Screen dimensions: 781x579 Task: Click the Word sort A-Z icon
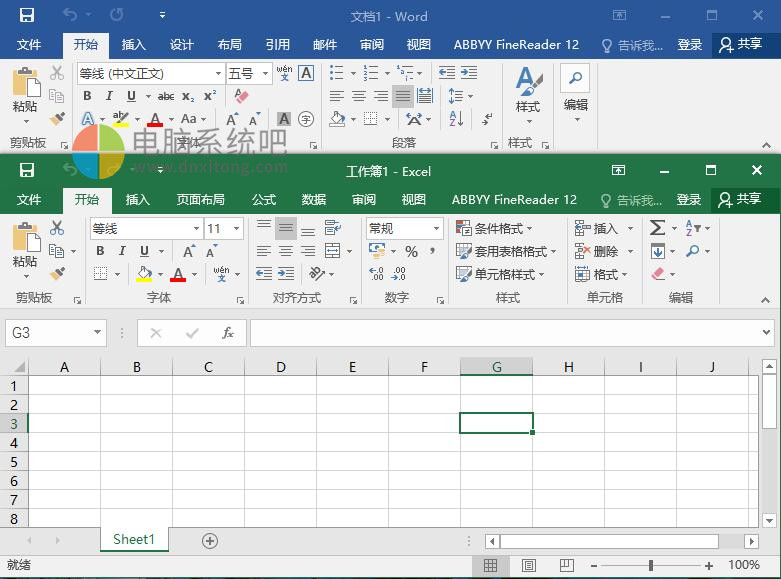(x=456, y=119)
